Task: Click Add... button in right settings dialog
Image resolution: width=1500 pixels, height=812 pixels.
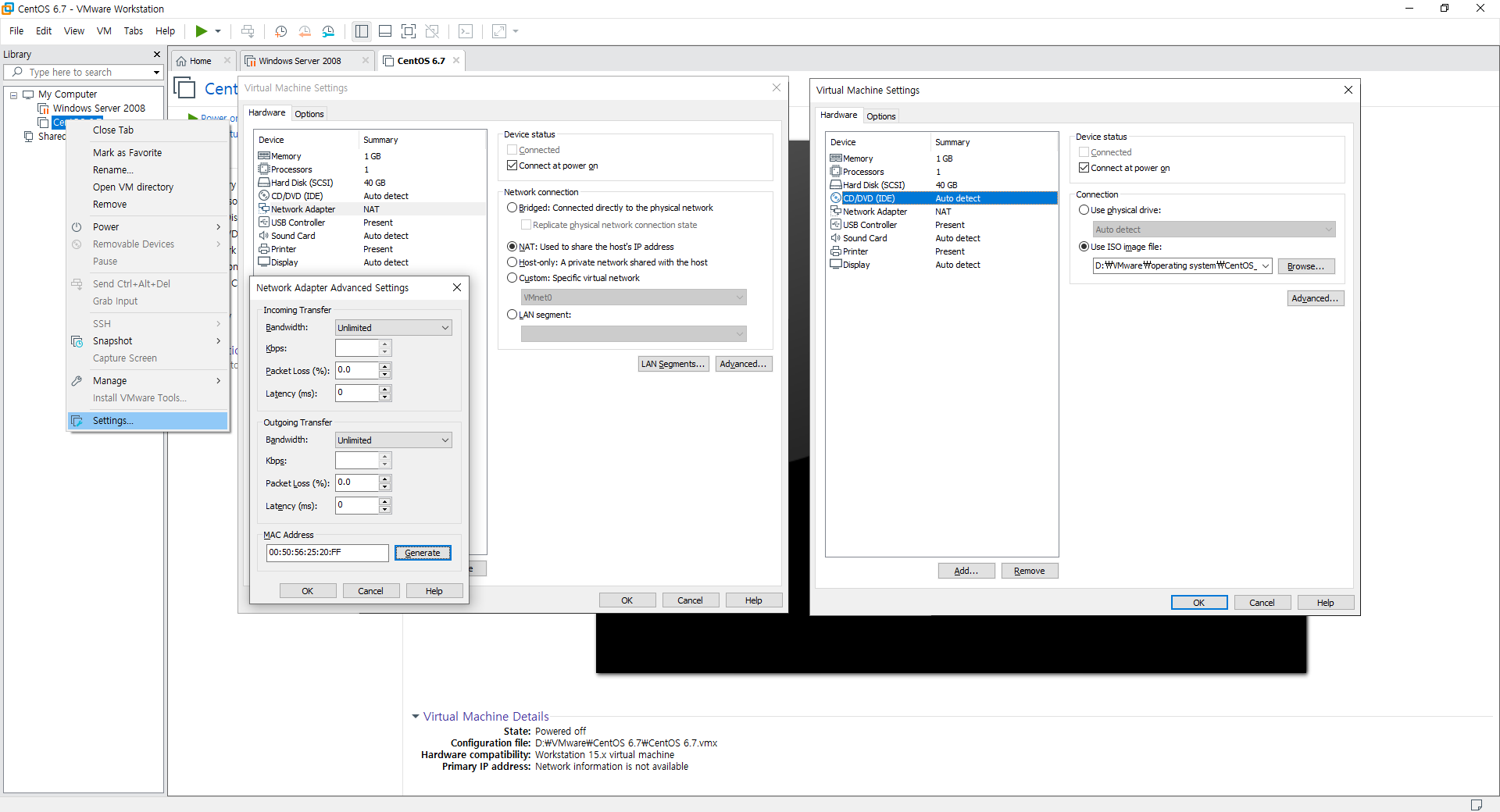Action: tap(966, 571)
